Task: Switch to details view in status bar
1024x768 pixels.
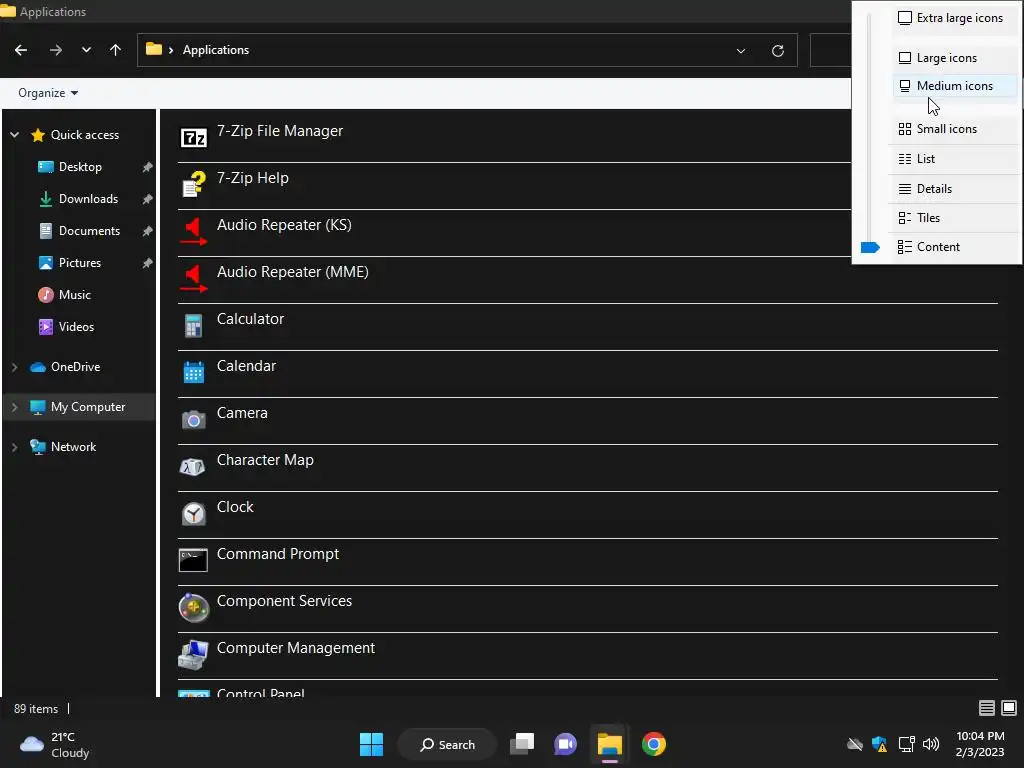Action: tap(987, 708)
